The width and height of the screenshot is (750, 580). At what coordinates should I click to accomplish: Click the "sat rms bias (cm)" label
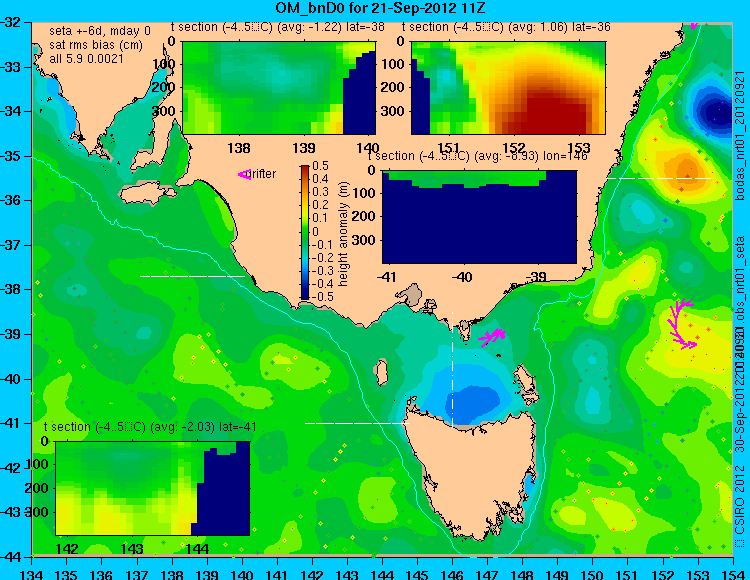pyautogui.click(x=96, y=45)
